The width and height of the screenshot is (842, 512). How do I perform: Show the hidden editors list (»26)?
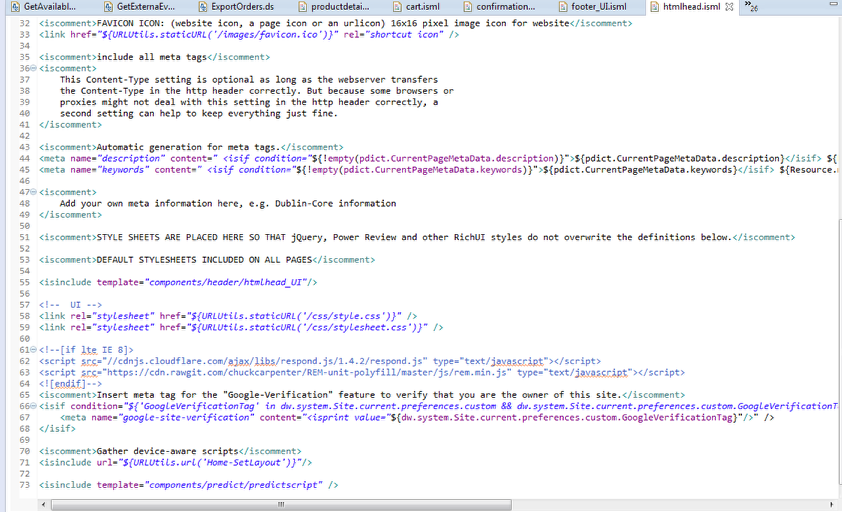pyautogui.click(x=751, y=6)
